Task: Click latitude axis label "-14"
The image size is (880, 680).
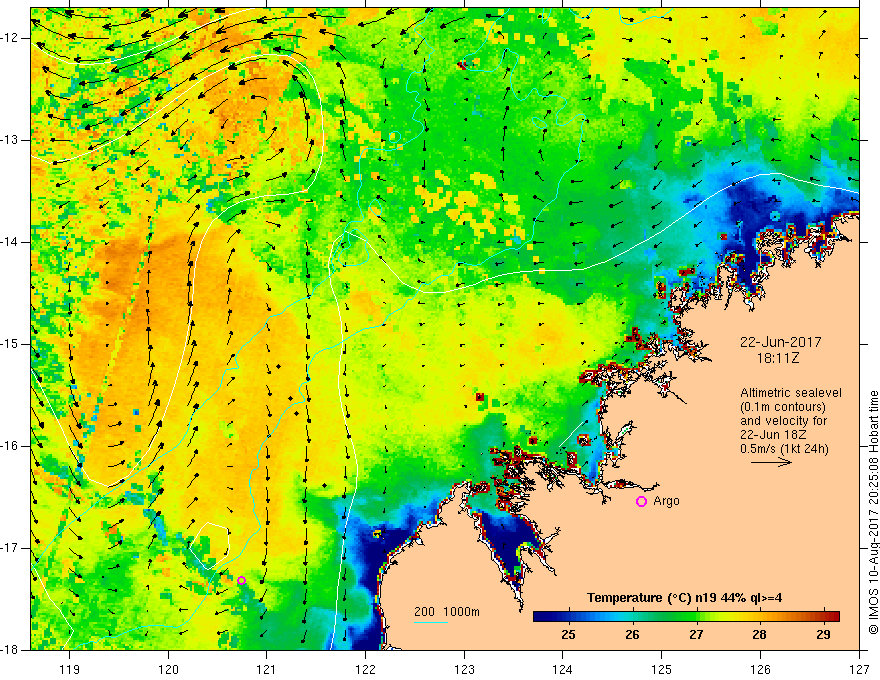Action: tap(11, 242)
